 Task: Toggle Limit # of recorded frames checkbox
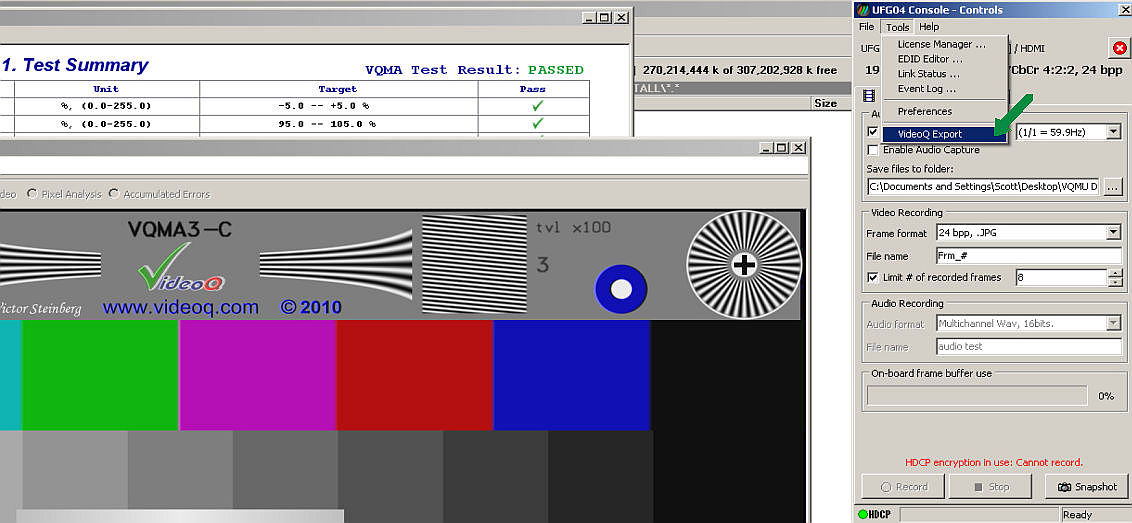point(873,277)
